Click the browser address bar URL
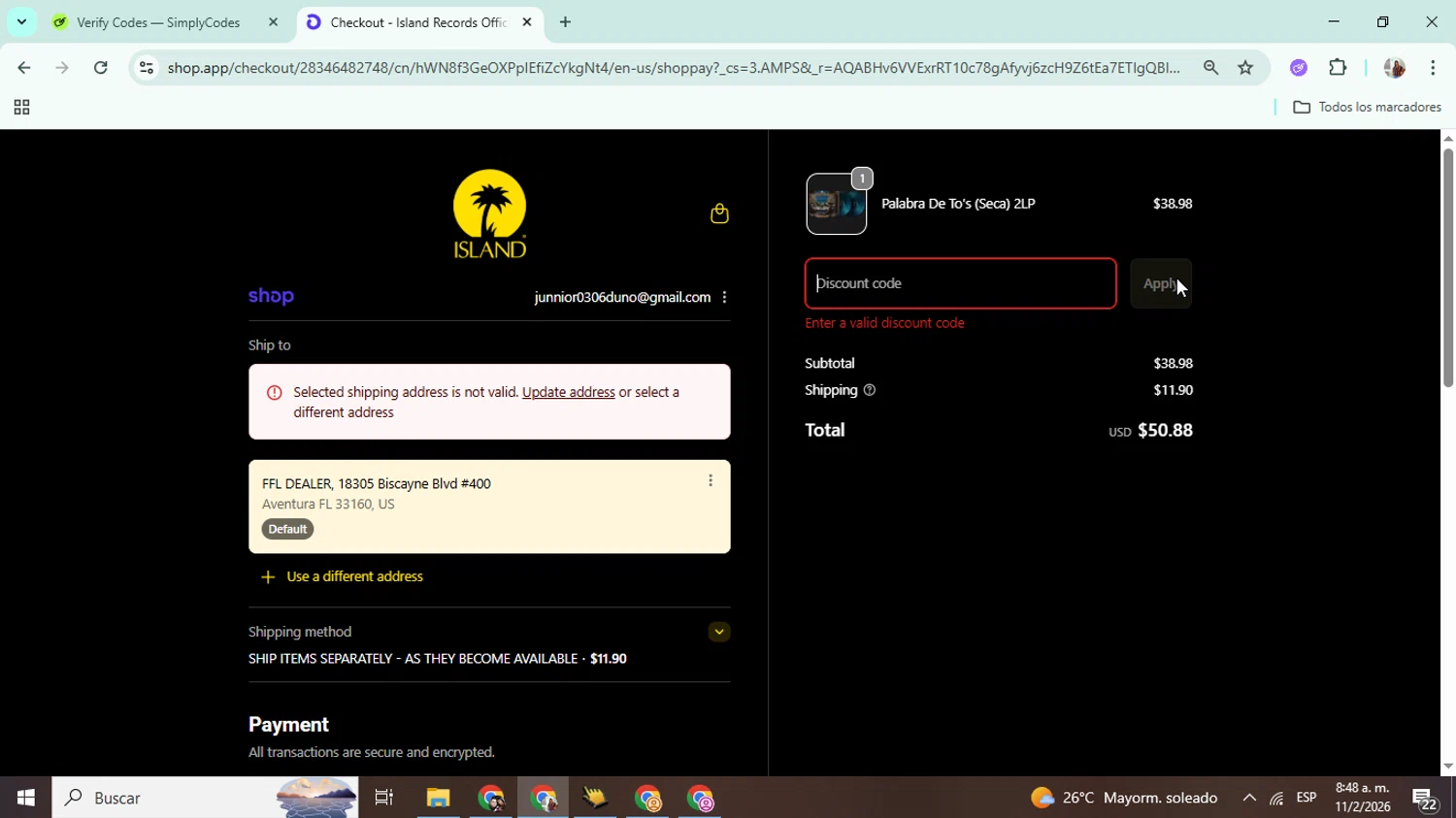This screenshot has height=818, width=1456. click(674, 68)
